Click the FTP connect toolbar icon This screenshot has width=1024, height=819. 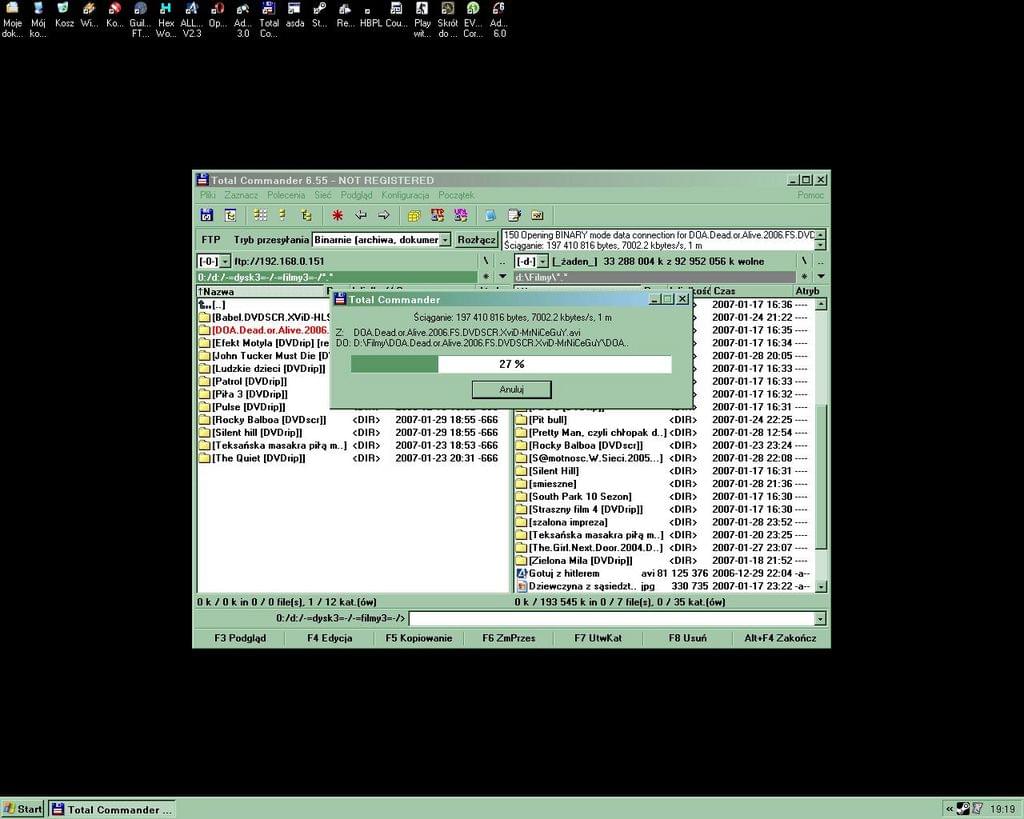point(437,215)
